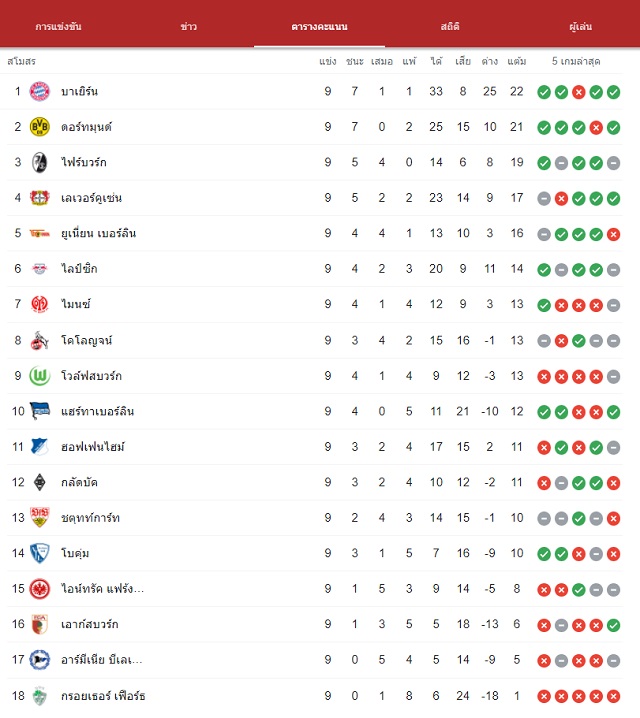
Task: Select the Wolfsburg green W logo
Action: (40, 376)
